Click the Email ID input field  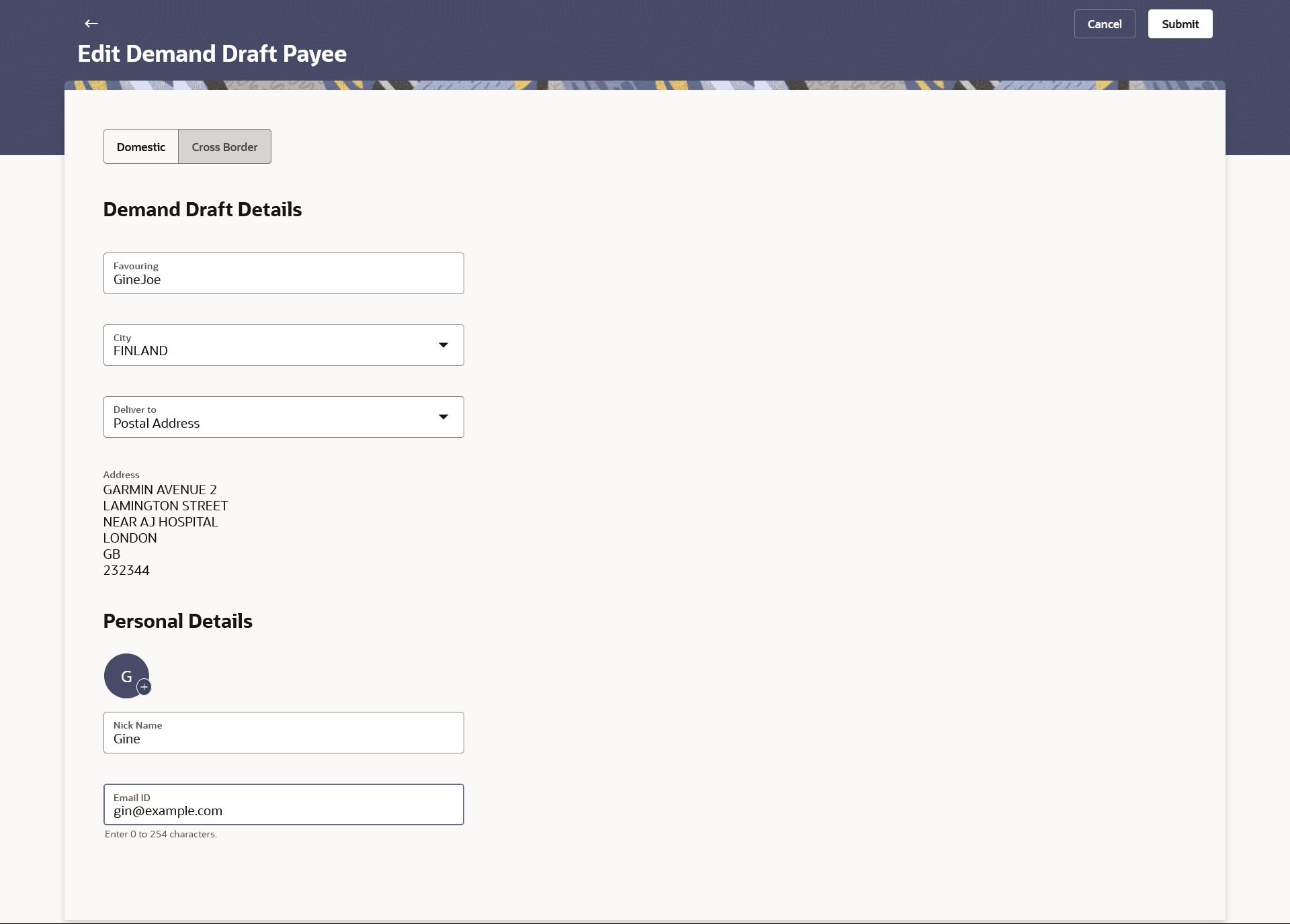click(284, 805)
